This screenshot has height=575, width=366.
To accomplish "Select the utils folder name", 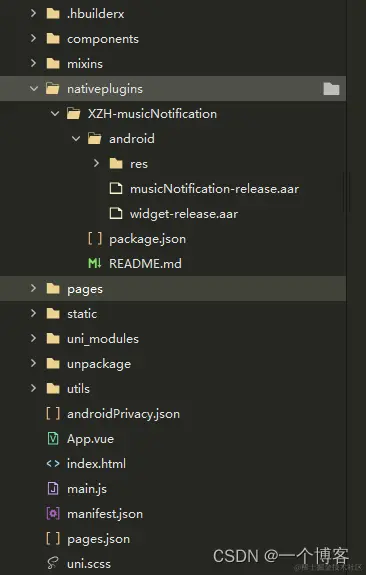I will pos(78,389).
